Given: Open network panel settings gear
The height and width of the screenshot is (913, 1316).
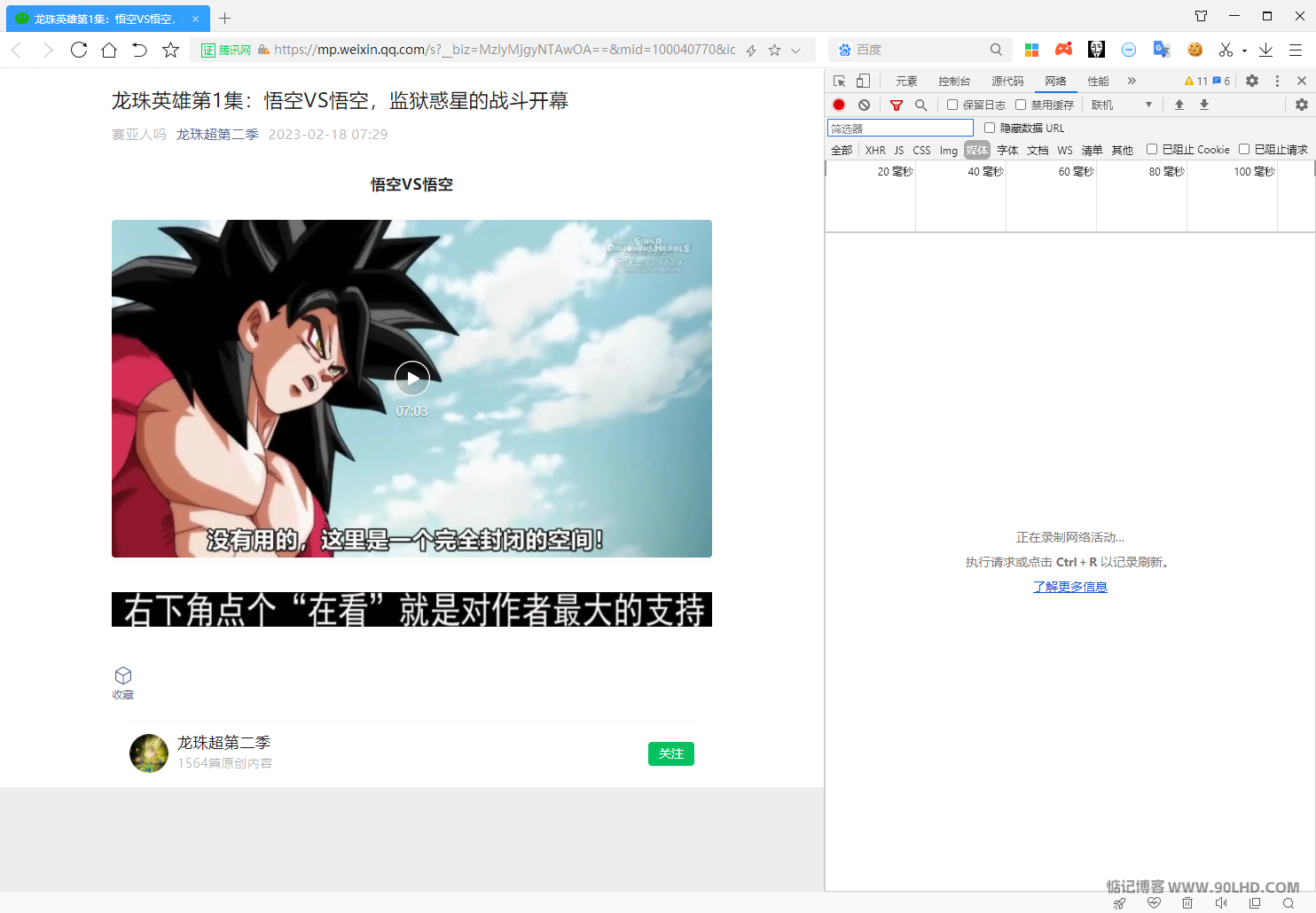Looking at the screenshot, I should click(x=1301, y=105).
